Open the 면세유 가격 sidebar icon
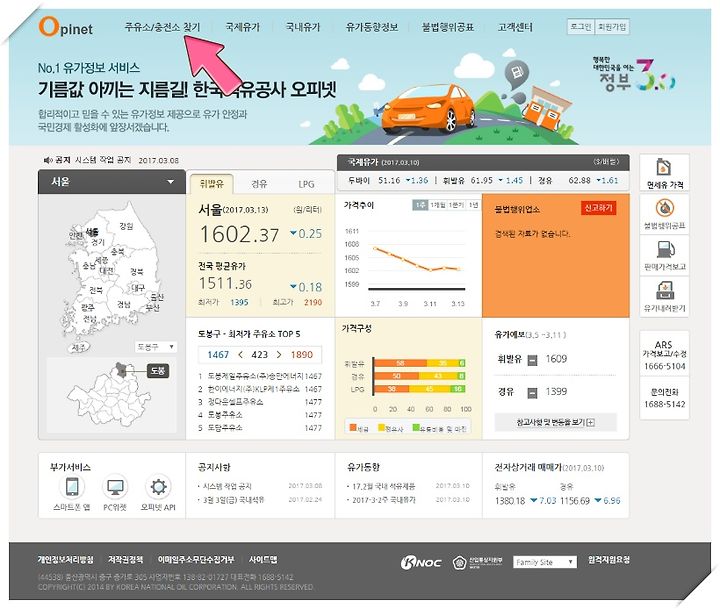Screen dimensions: 720x609 click(x=664, y=173)
